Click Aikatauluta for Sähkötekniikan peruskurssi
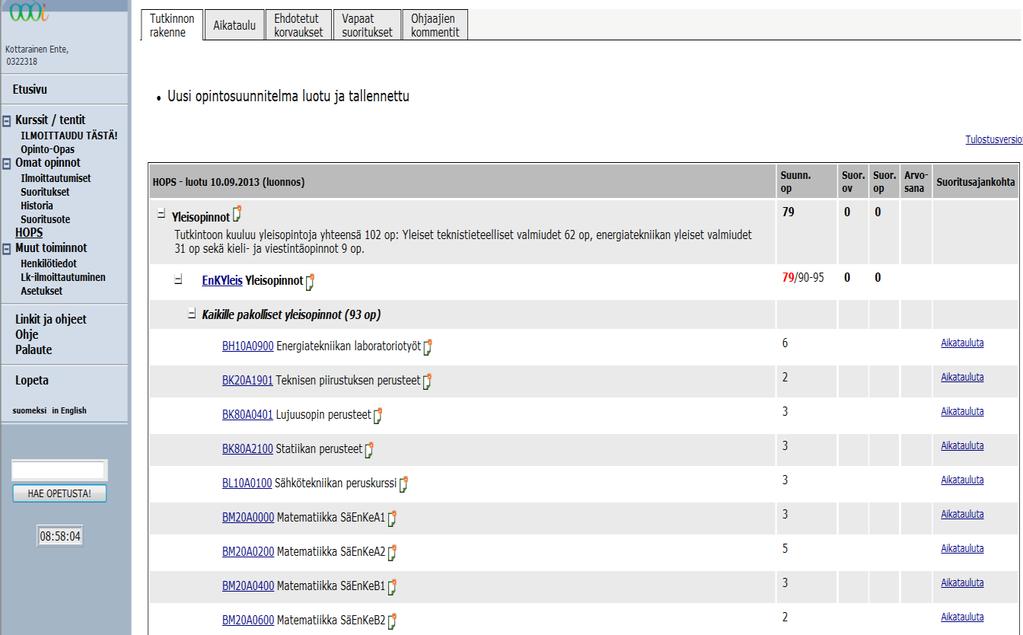Image resolution: width=1023 pixels, height=635 pixels. [962, 480]
